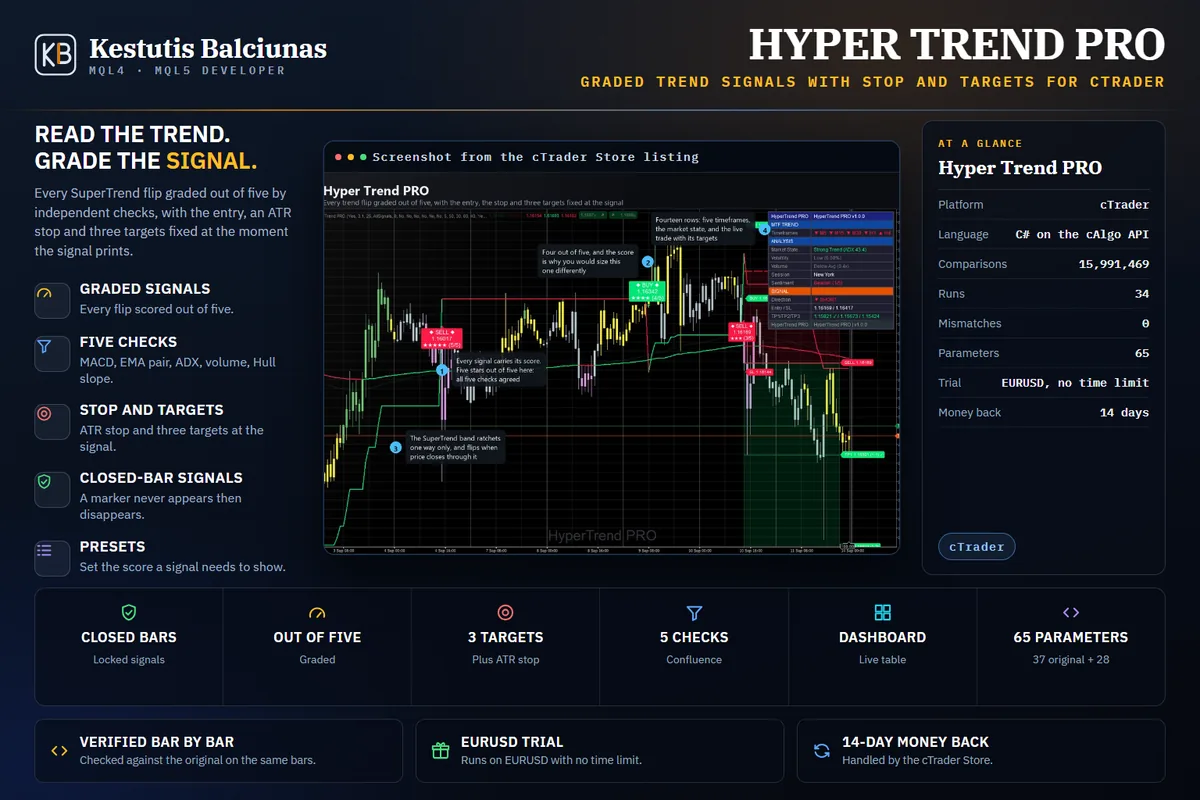Click the Platform row value cTrader

(1124, 205)
